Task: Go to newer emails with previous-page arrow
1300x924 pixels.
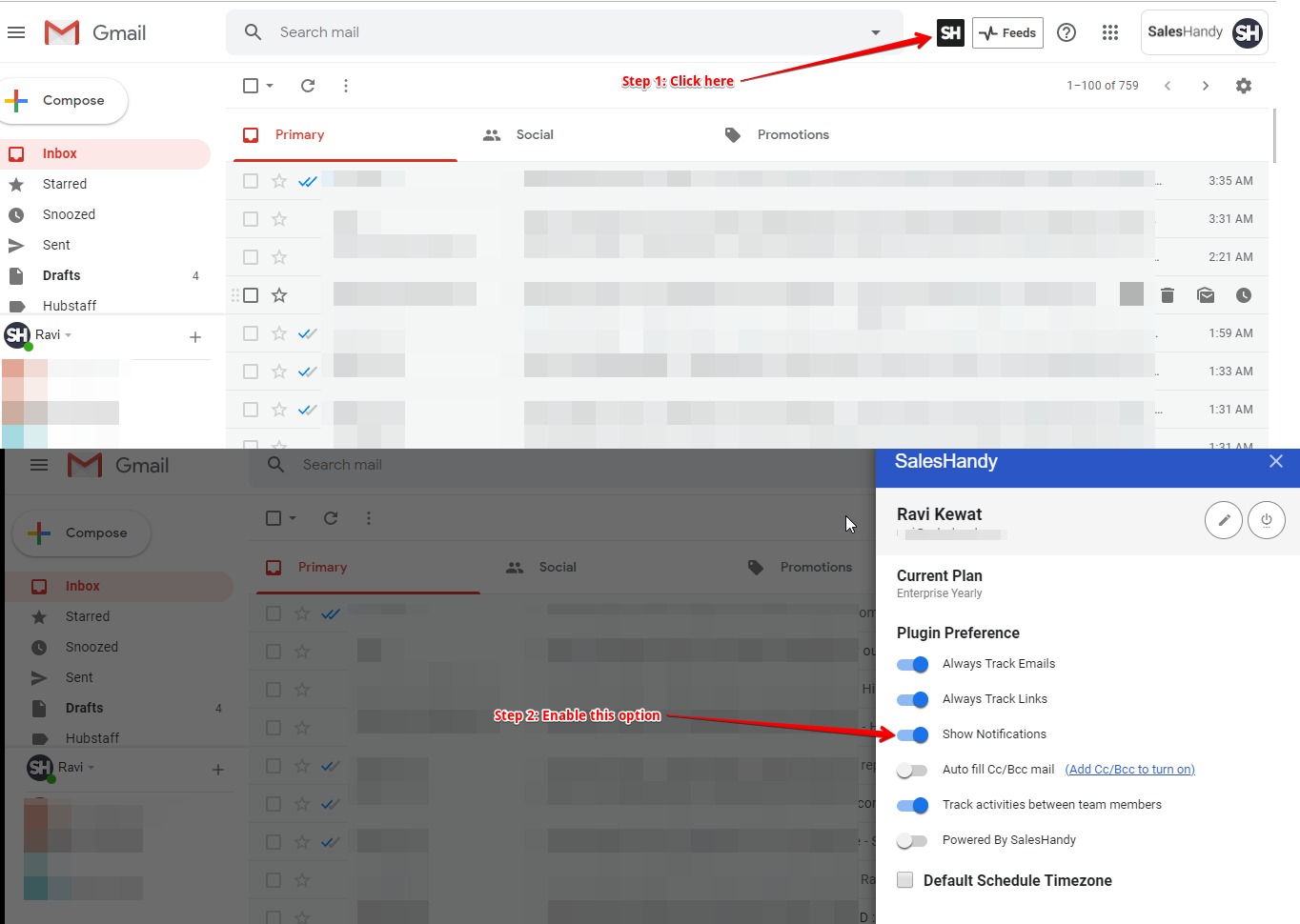Action: [1168, 86]
